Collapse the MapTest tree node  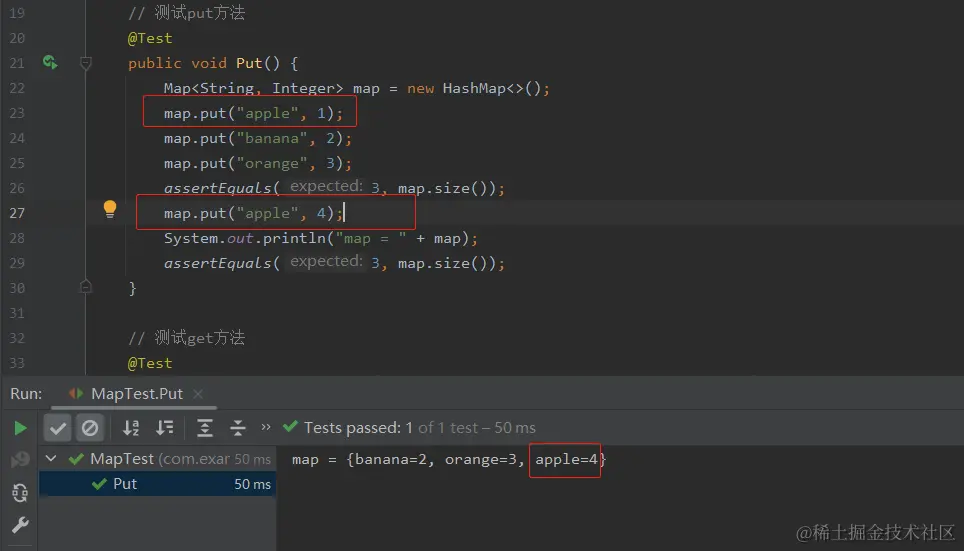[x=51, y=459]
